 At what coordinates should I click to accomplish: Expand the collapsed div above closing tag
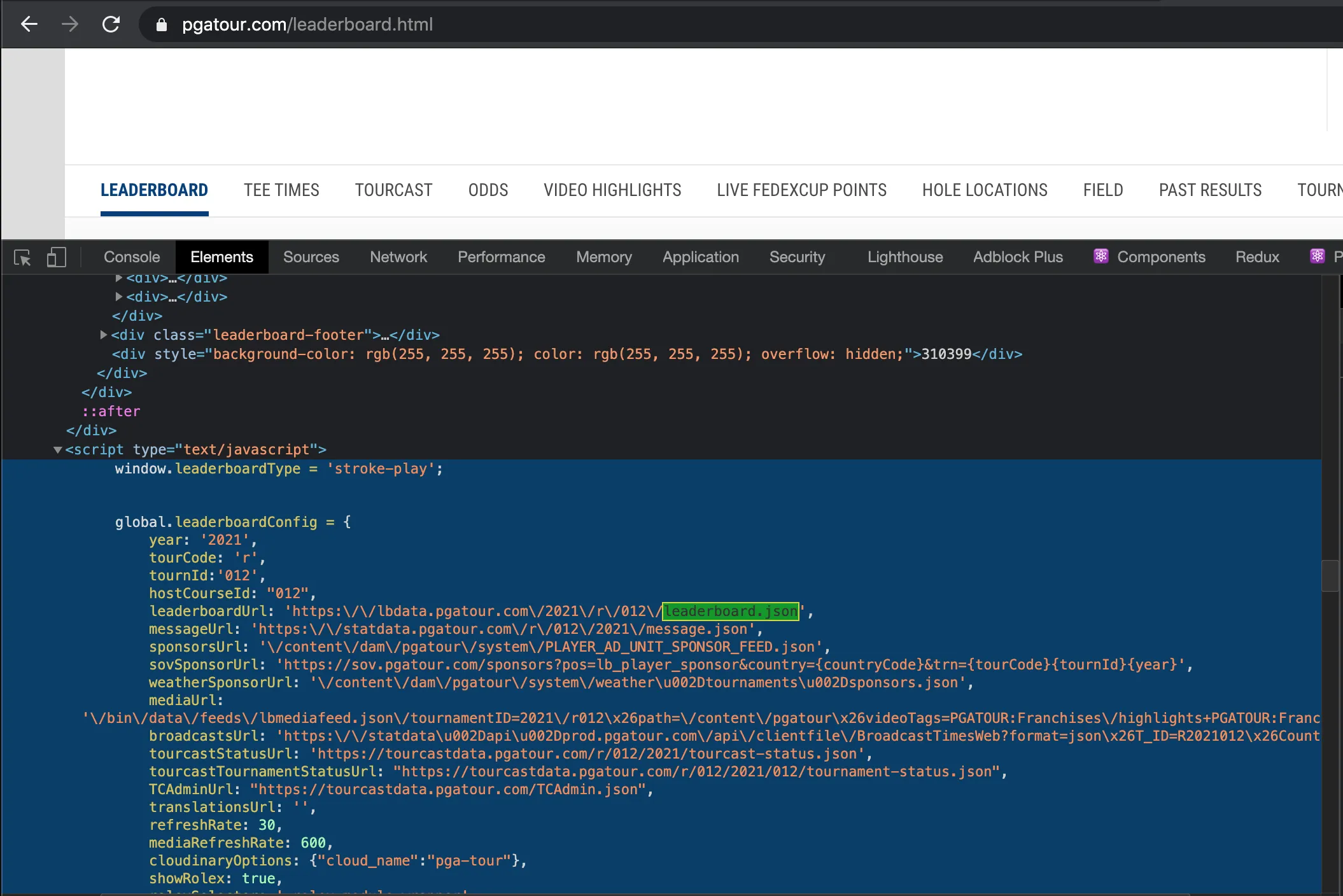tap(118, 297)
